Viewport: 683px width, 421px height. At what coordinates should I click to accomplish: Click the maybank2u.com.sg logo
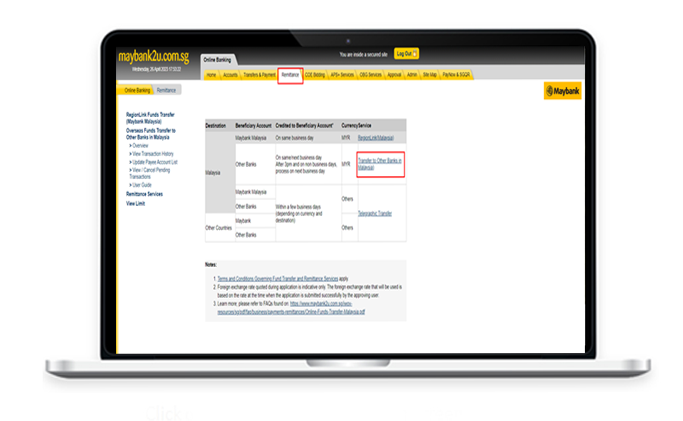153,57
